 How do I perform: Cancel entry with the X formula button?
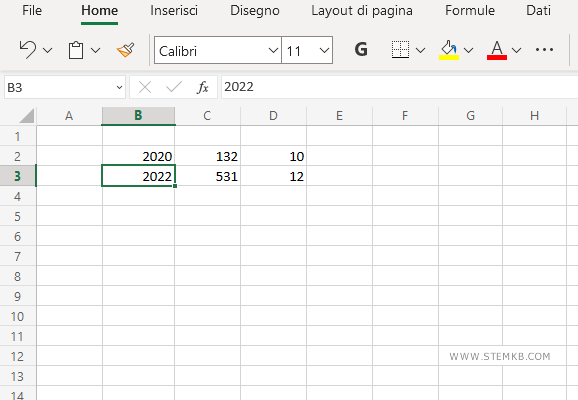click(x=145, y=87)
